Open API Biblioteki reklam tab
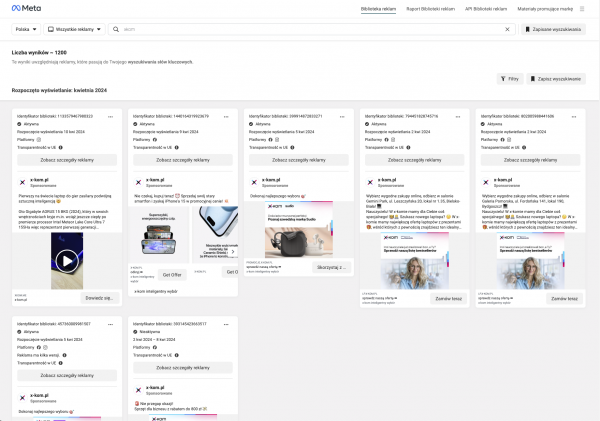This screenshot has height=421, width=600. pos(498,9)
